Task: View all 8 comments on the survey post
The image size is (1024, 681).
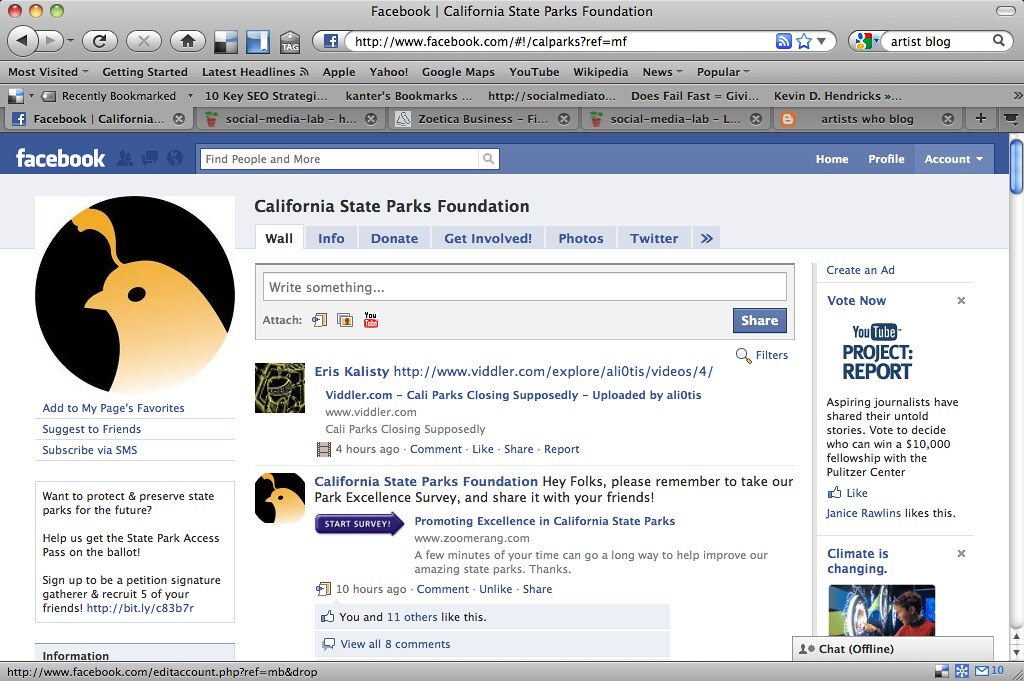Action: [x=395, y=644]
